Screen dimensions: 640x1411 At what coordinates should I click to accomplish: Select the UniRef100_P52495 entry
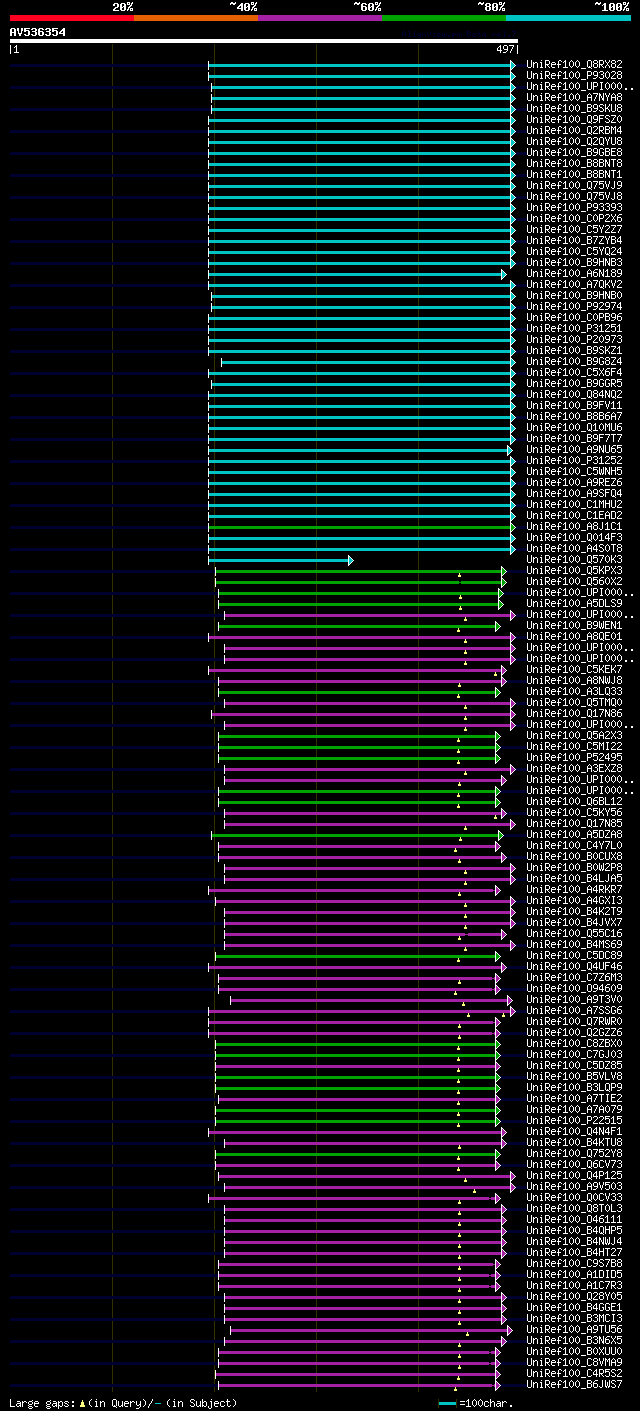pyautogui.click(x=574, y=758)
